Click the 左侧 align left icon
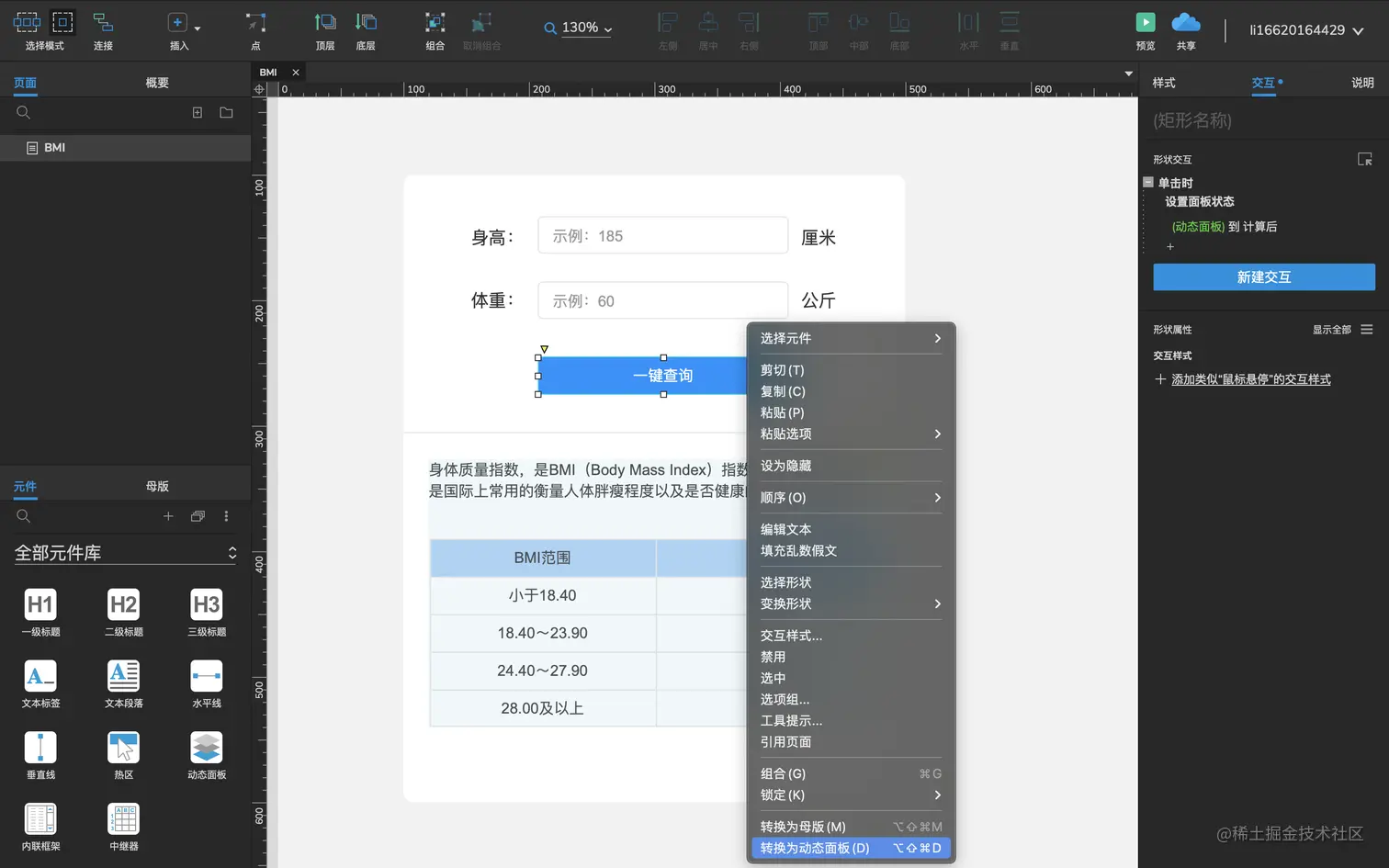This screenshot has width=1389, height=868. coord(668,22)
